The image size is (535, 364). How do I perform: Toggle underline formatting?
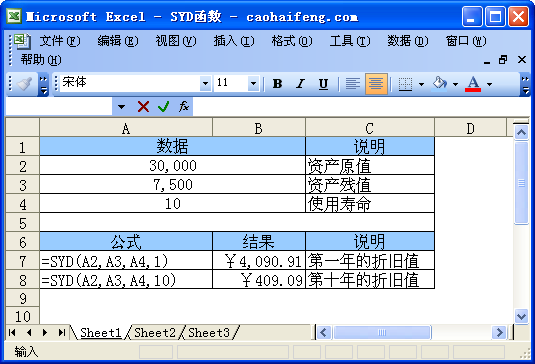323,84
